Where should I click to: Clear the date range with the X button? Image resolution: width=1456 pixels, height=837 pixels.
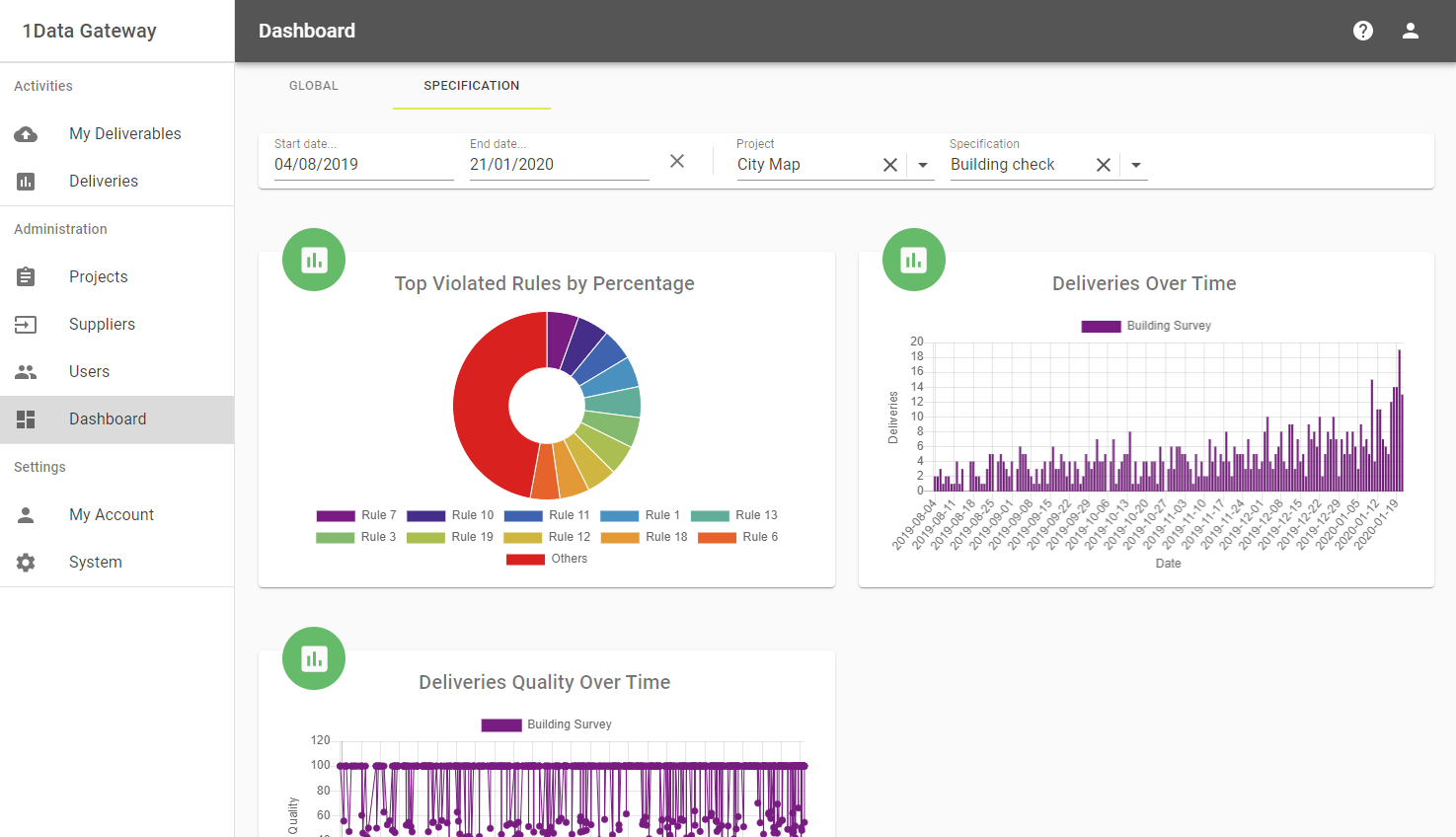coord(677,161)
